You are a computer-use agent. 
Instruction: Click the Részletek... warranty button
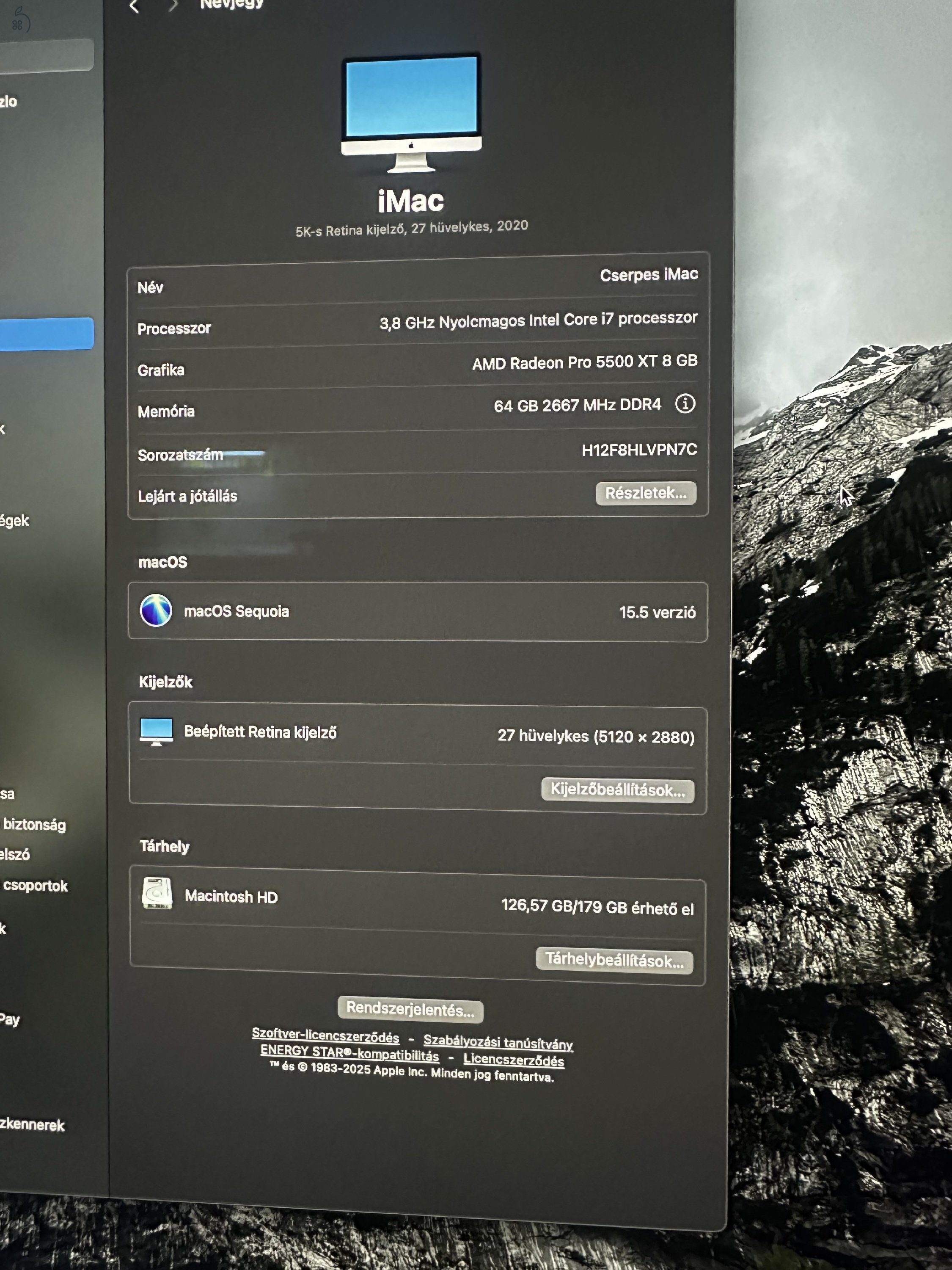pos(646,493)
